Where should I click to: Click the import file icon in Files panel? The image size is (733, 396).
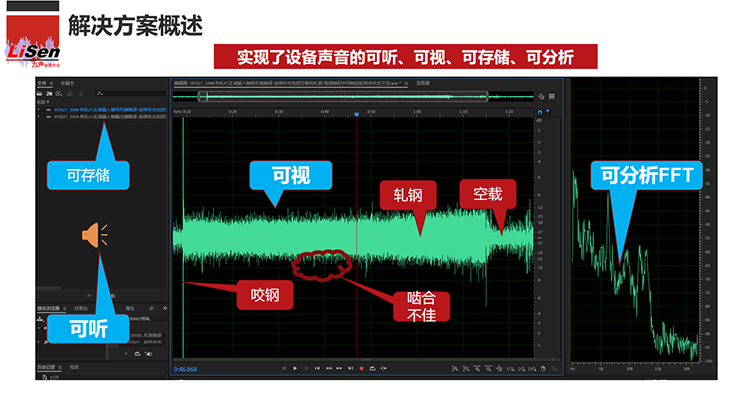49,94
